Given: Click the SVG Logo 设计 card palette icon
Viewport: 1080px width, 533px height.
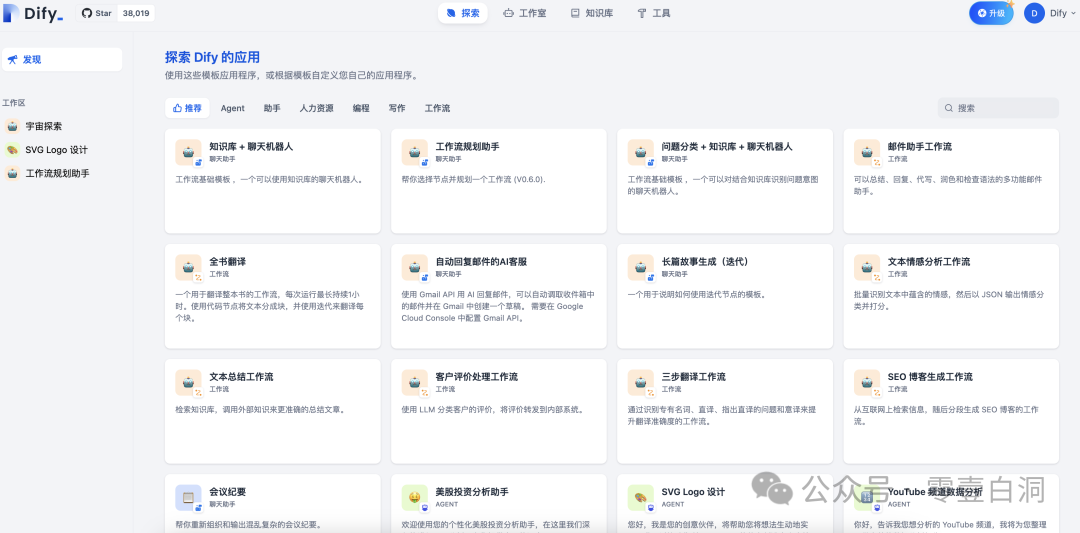Looking at the screenshot, I should (x=641, y=497).
